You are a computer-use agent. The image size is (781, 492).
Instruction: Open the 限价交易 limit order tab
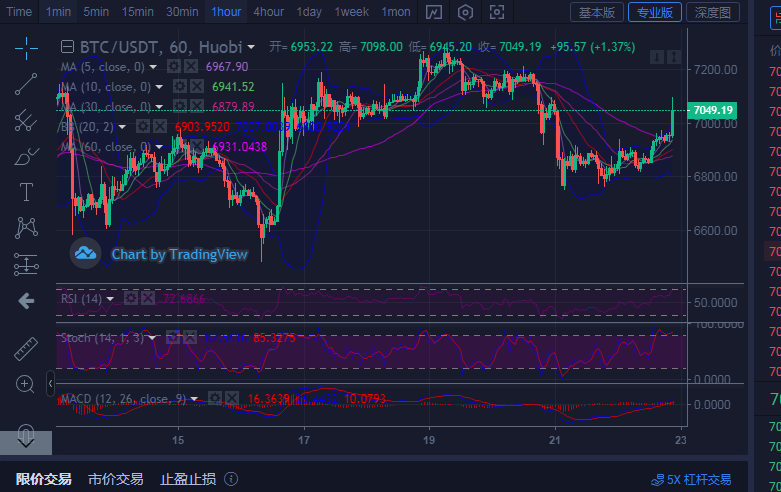43,479
